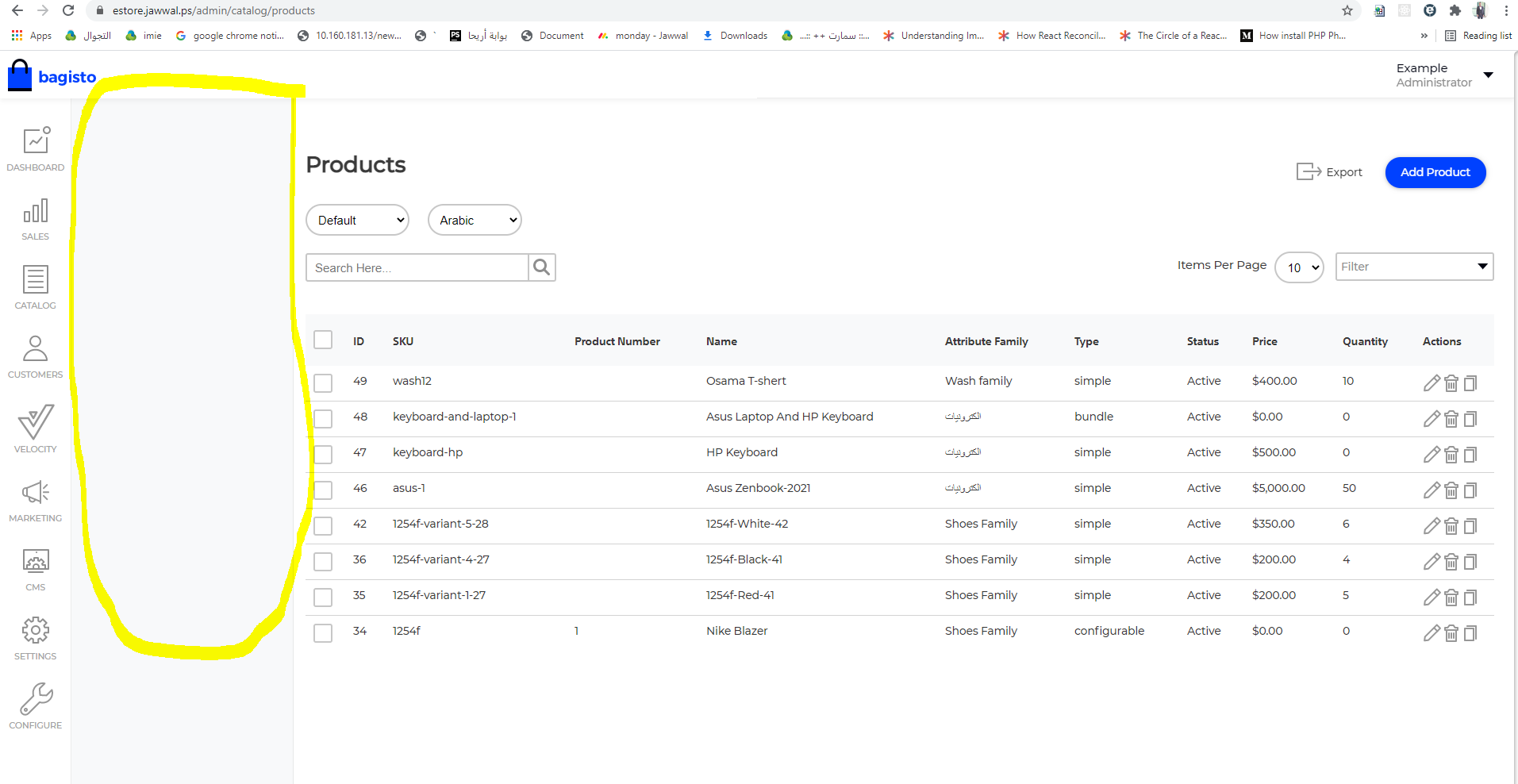Viewport: 1518px width, 784px height.
Task: Open the Catalog sidebar section
Action: (x=36, y=287)
